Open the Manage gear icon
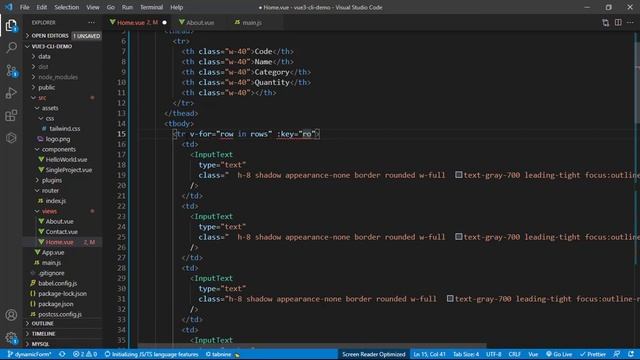 click(x=11, y=337)
